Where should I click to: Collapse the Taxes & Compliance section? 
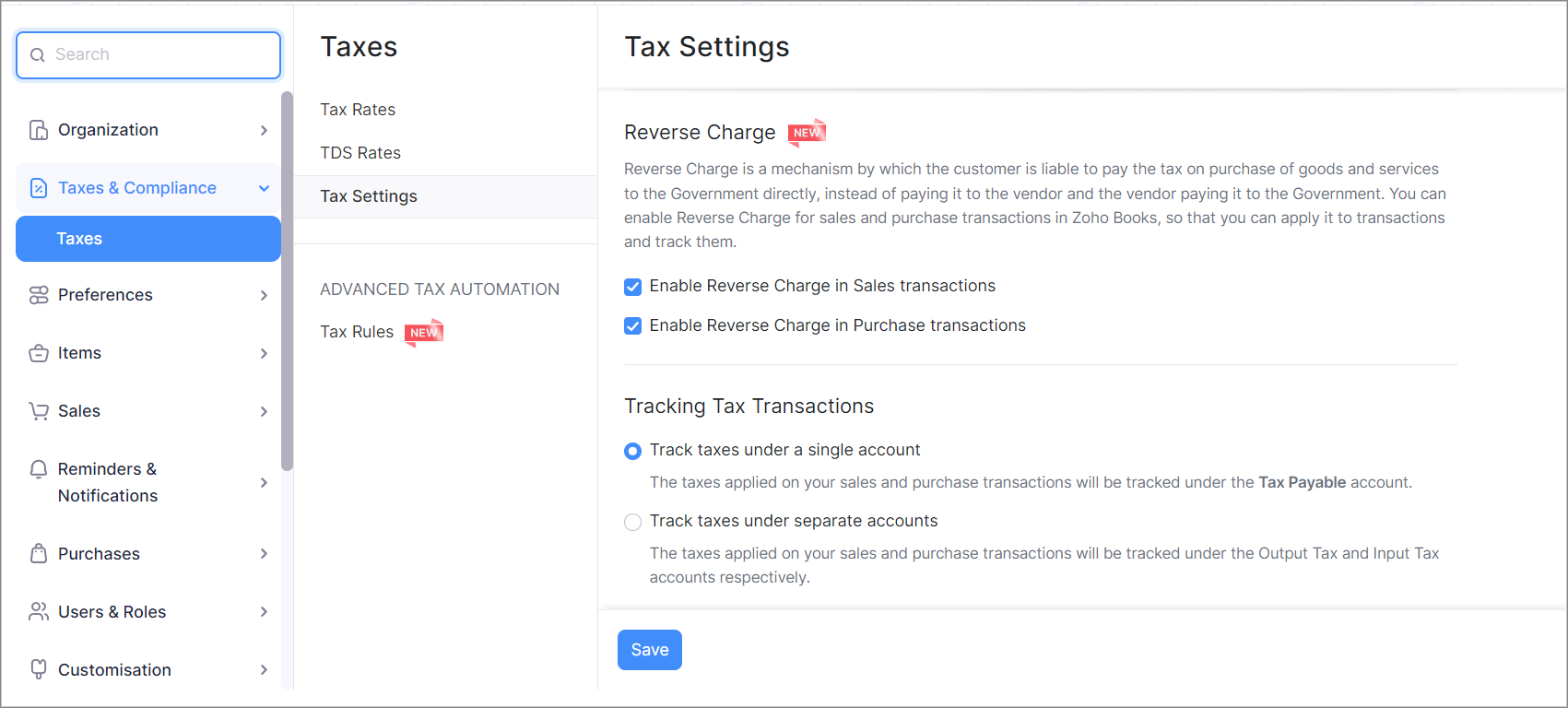265,188
